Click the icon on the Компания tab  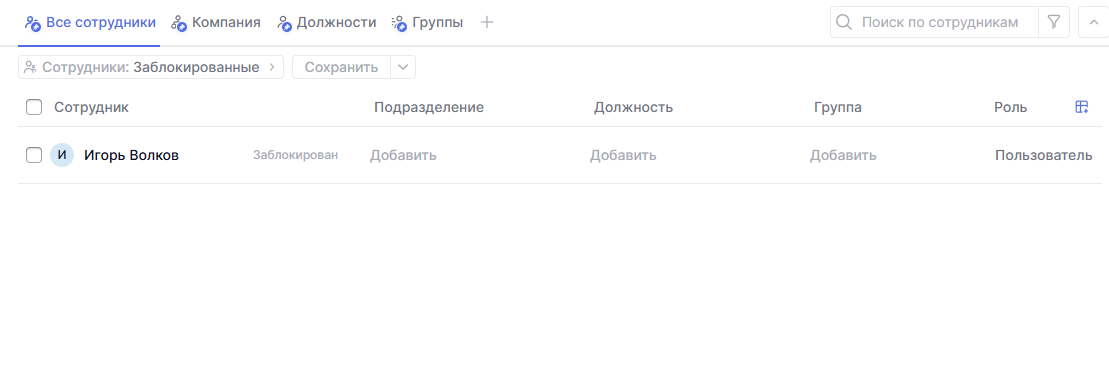coord(179,23)
